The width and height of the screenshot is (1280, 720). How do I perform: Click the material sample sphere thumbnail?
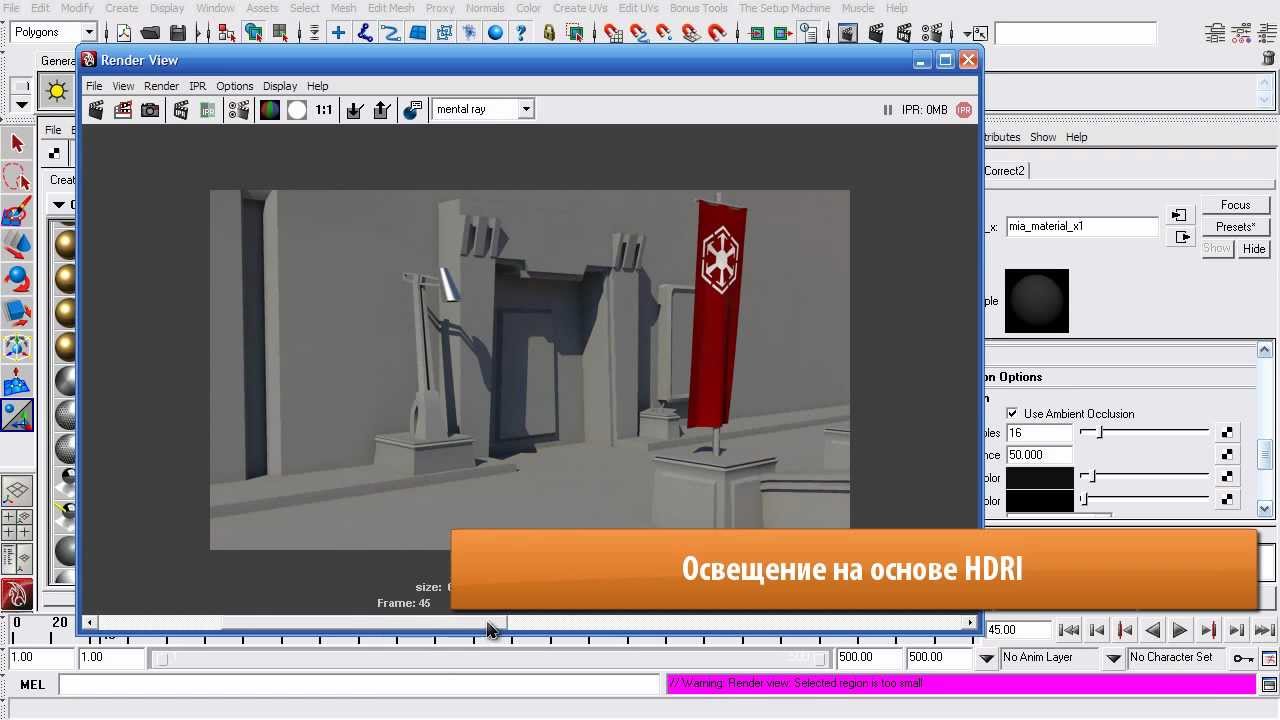1037,301
